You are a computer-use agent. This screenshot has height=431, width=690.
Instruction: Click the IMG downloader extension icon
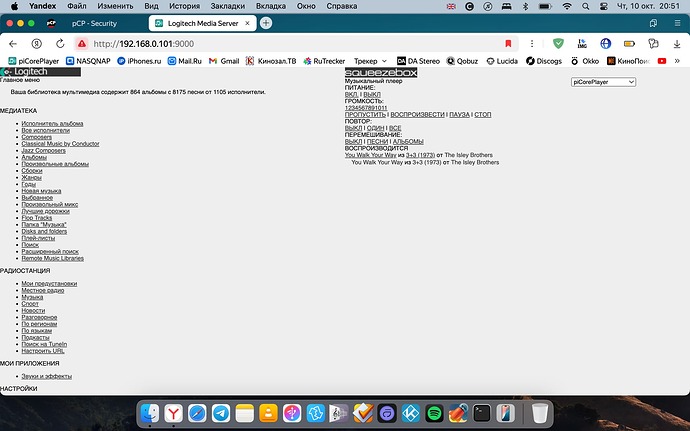click(x=582, y=44)
